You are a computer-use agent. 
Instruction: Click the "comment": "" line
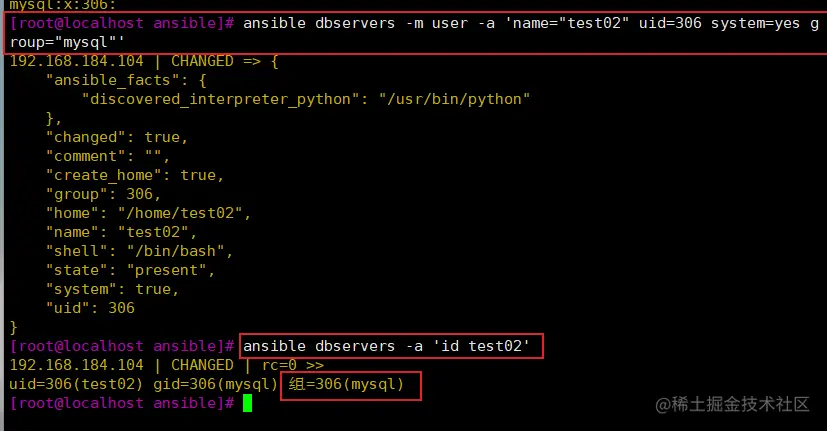tap(108, 156)
